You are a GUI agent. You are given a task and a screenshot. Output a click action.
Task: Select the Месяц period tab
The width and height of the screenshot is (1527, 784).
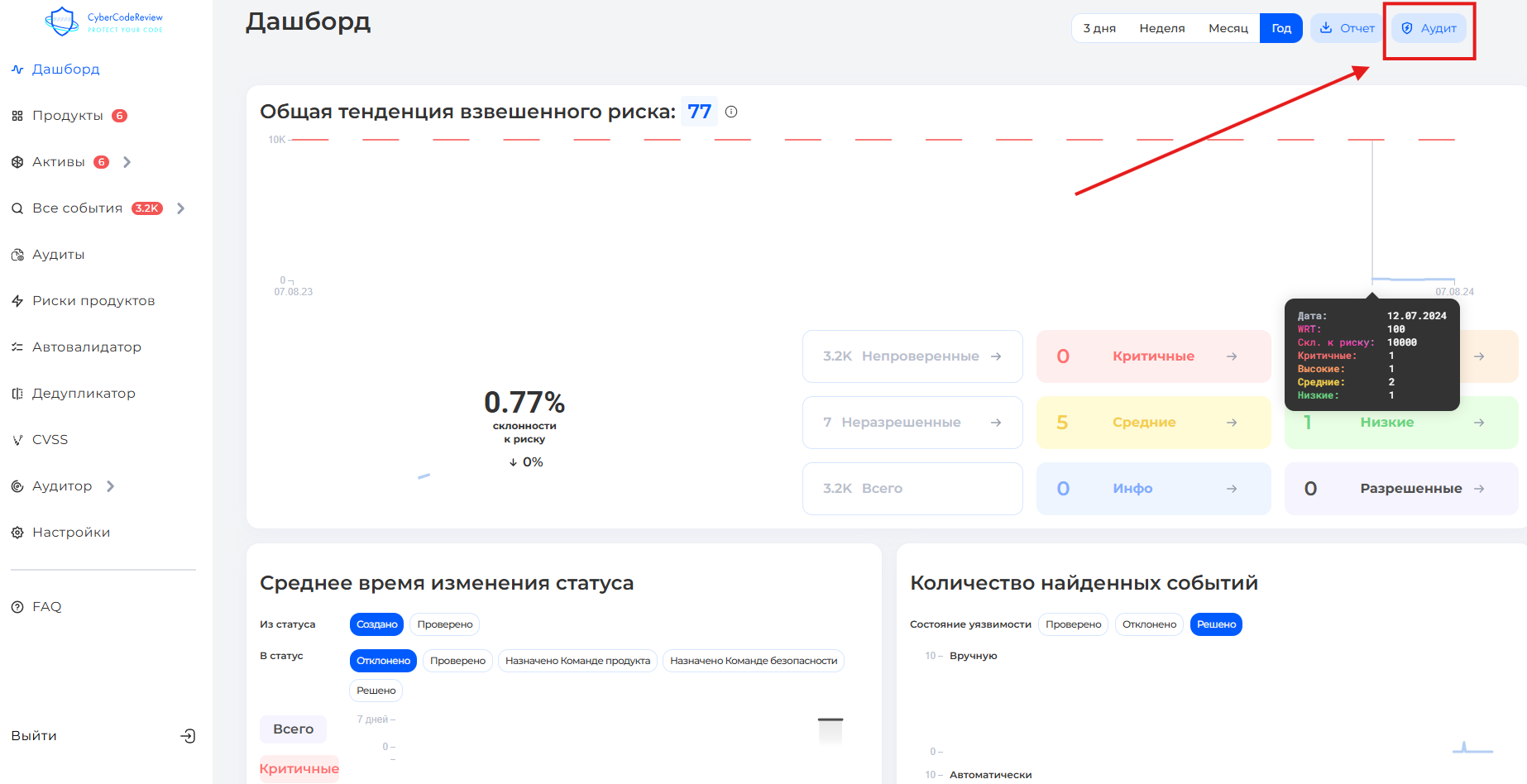1228,28
